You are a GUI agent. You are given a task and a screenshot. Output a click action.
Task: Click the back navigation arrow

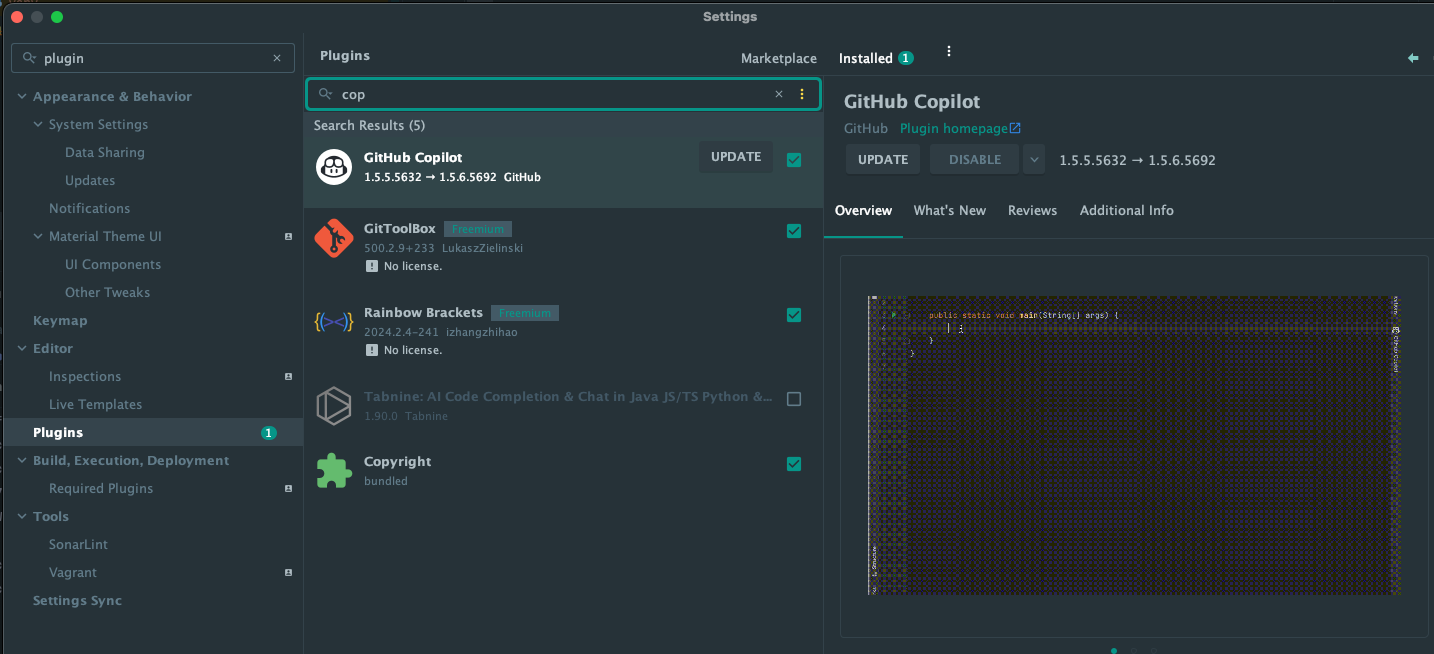(1413, 58)
